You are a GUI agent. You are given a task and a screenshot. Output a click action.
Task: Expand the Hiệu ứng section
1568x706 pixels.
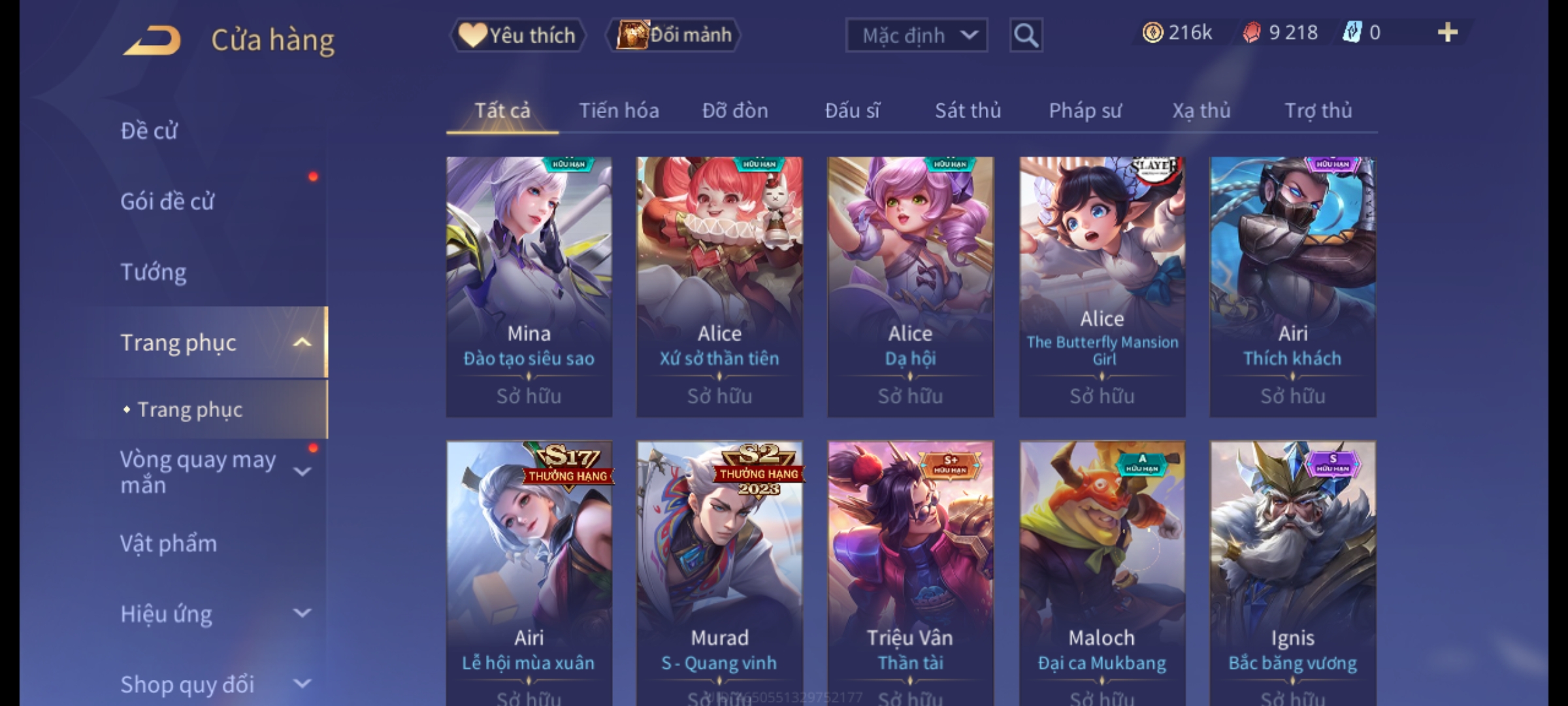[302, 613]
